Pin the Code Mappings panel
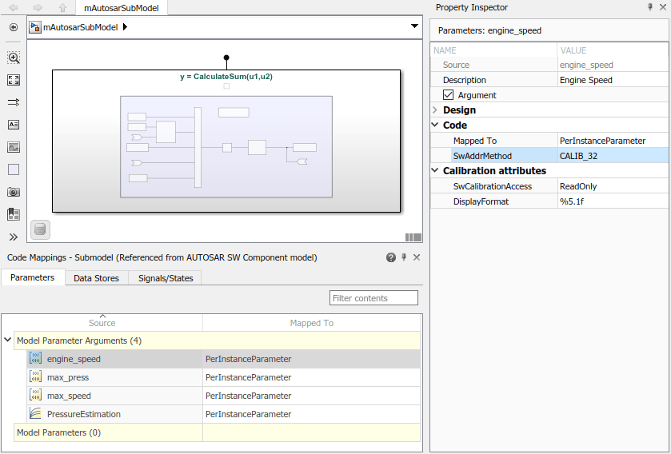Screen dimensions: 671x454 tap(404, 257)
